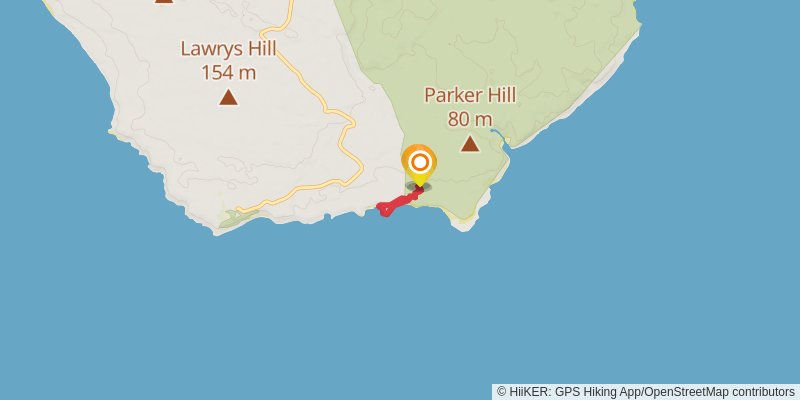Click the 154 m elevation text
Screen dimensions: 800x400
tap(228, 72)
